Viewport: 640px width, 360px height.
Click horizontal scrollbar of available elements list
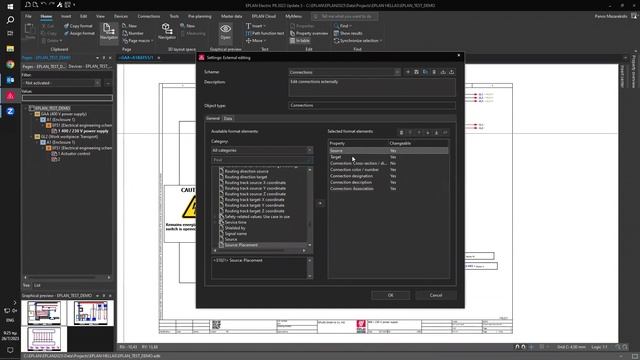[259, 250]
